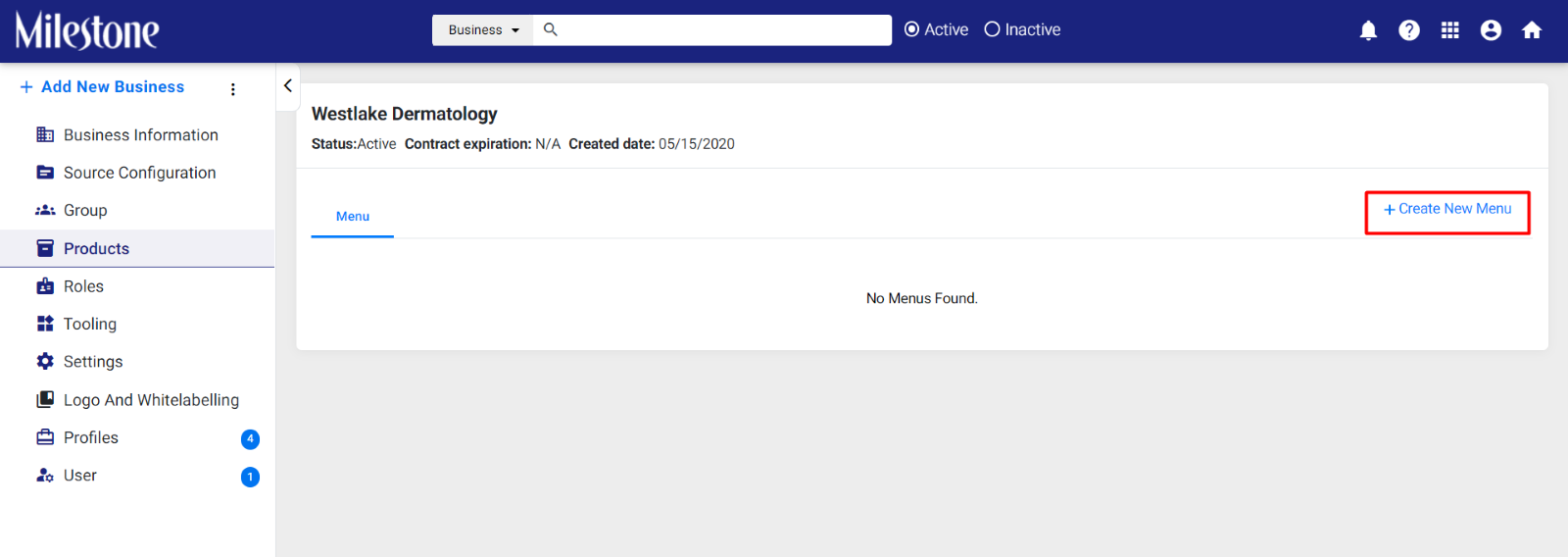The height and width of the screenshot is (557, 1568).
Task: Click the search magnifier icon
Action: coord(551,29)
